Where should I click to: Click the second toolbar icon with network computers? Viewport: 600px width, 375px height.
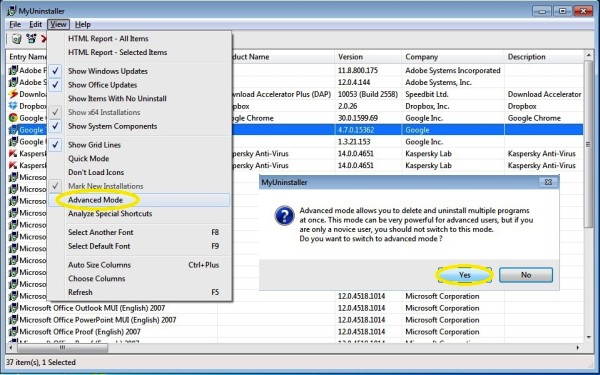pyautogui.click(x=31, y=38)
